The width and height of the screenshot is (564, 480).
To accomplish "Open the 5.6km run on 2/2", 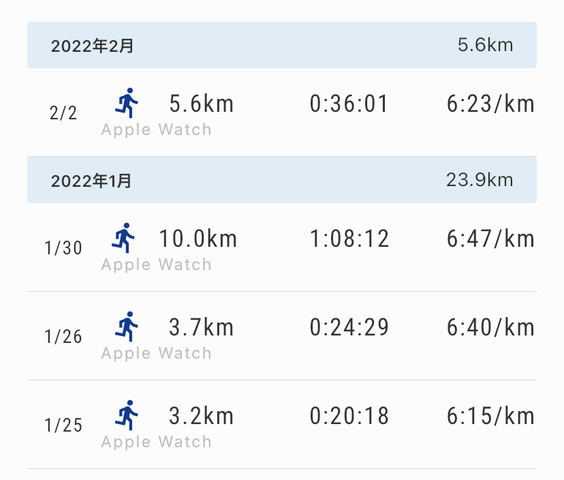I will tap(282, 112).
